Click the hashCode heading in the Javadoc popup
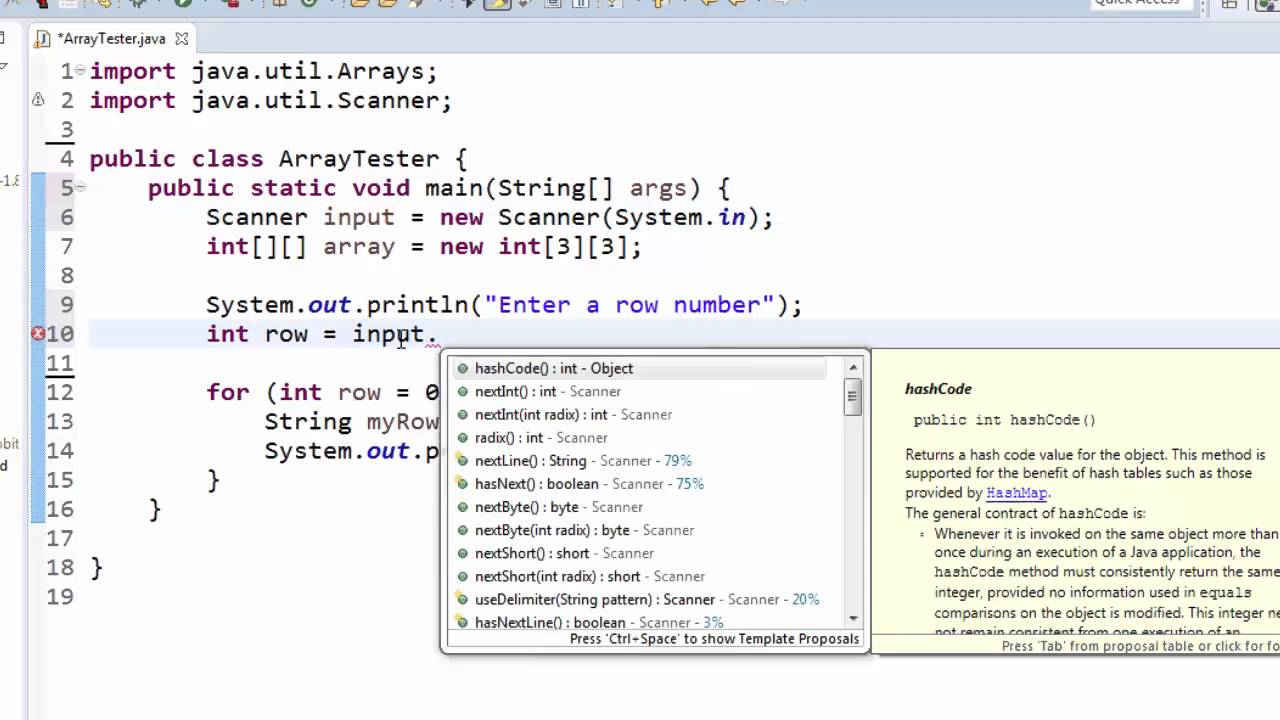Viewport: 1280px width, 720px height. [x=938, y=389]
